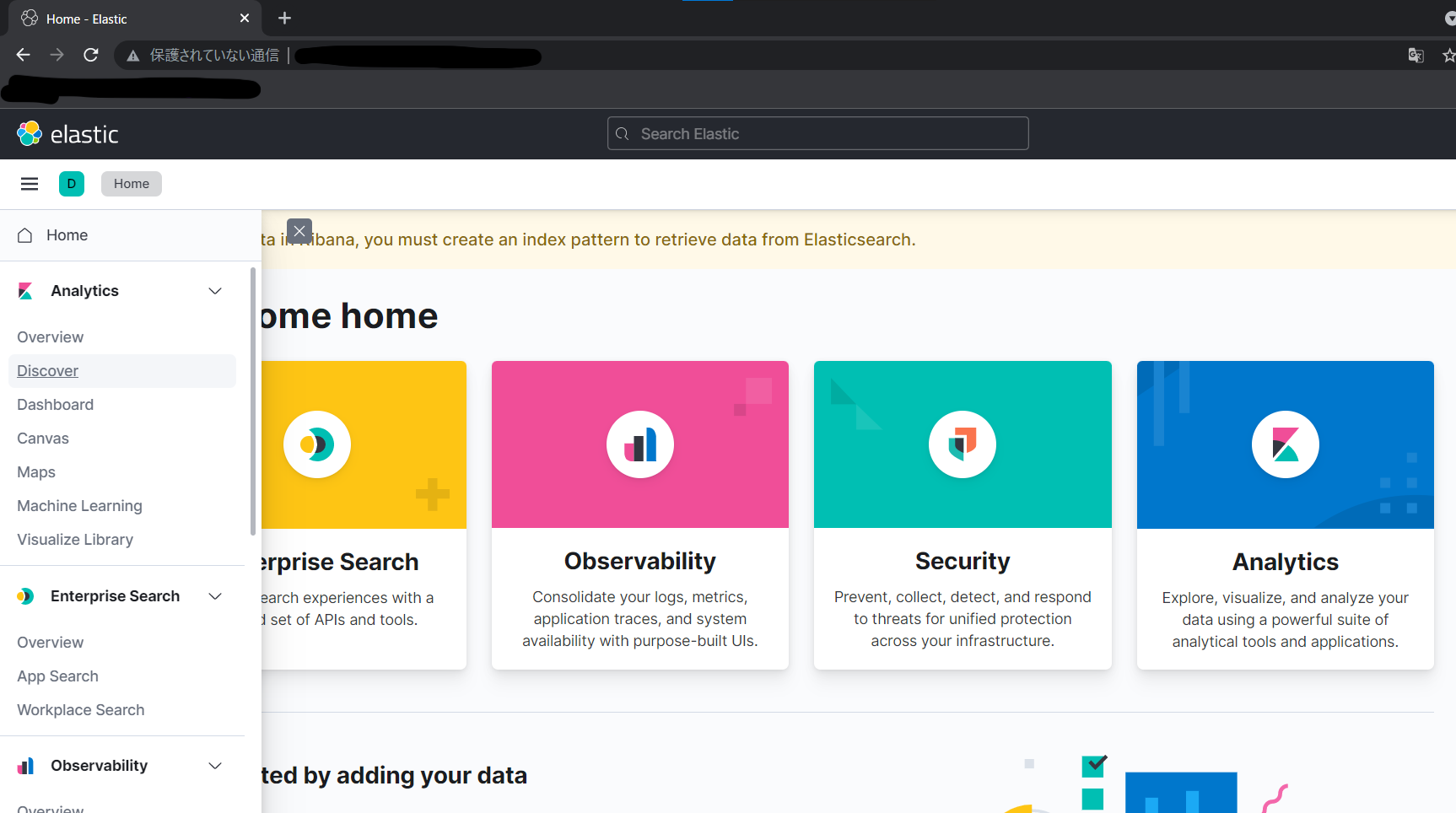Close the side navigation with X button

[299, 231]
